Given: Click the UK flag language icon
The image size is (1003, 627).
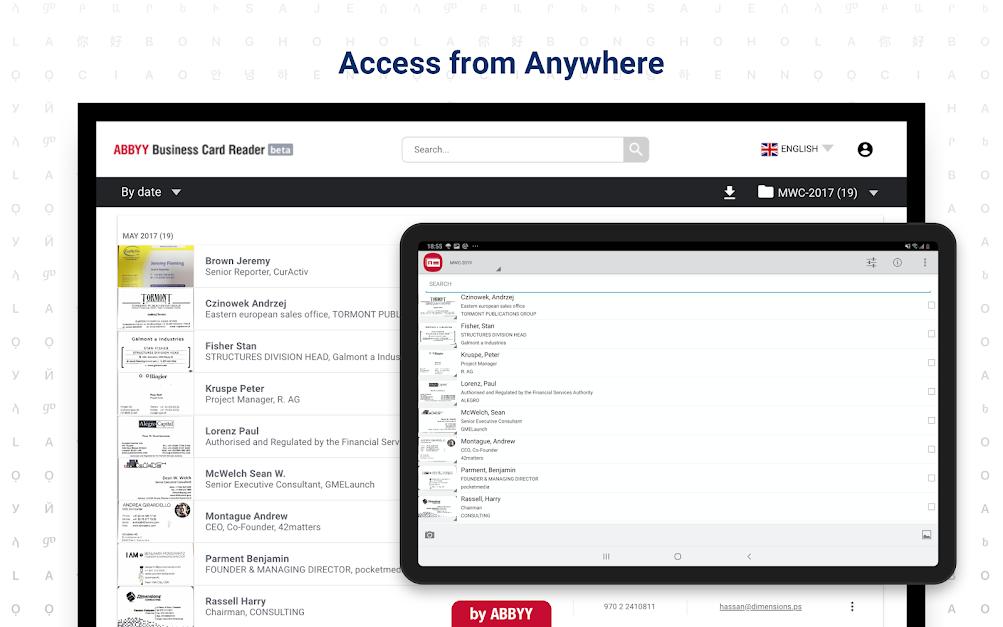Looking at the screenshot, I should (769, 149).
